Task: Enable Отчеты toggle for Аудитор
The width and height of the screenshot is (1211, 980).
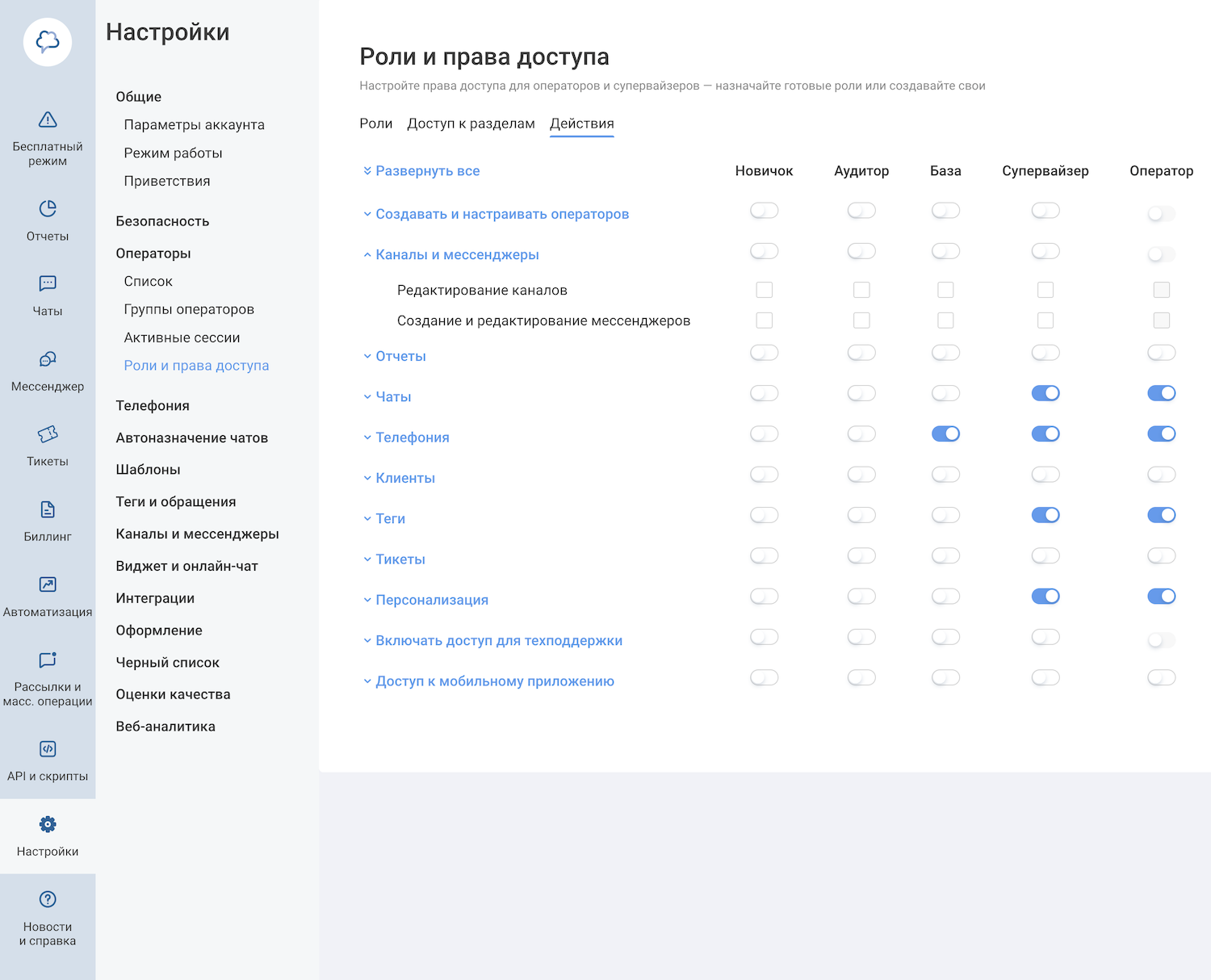Action: pos(861,353)
